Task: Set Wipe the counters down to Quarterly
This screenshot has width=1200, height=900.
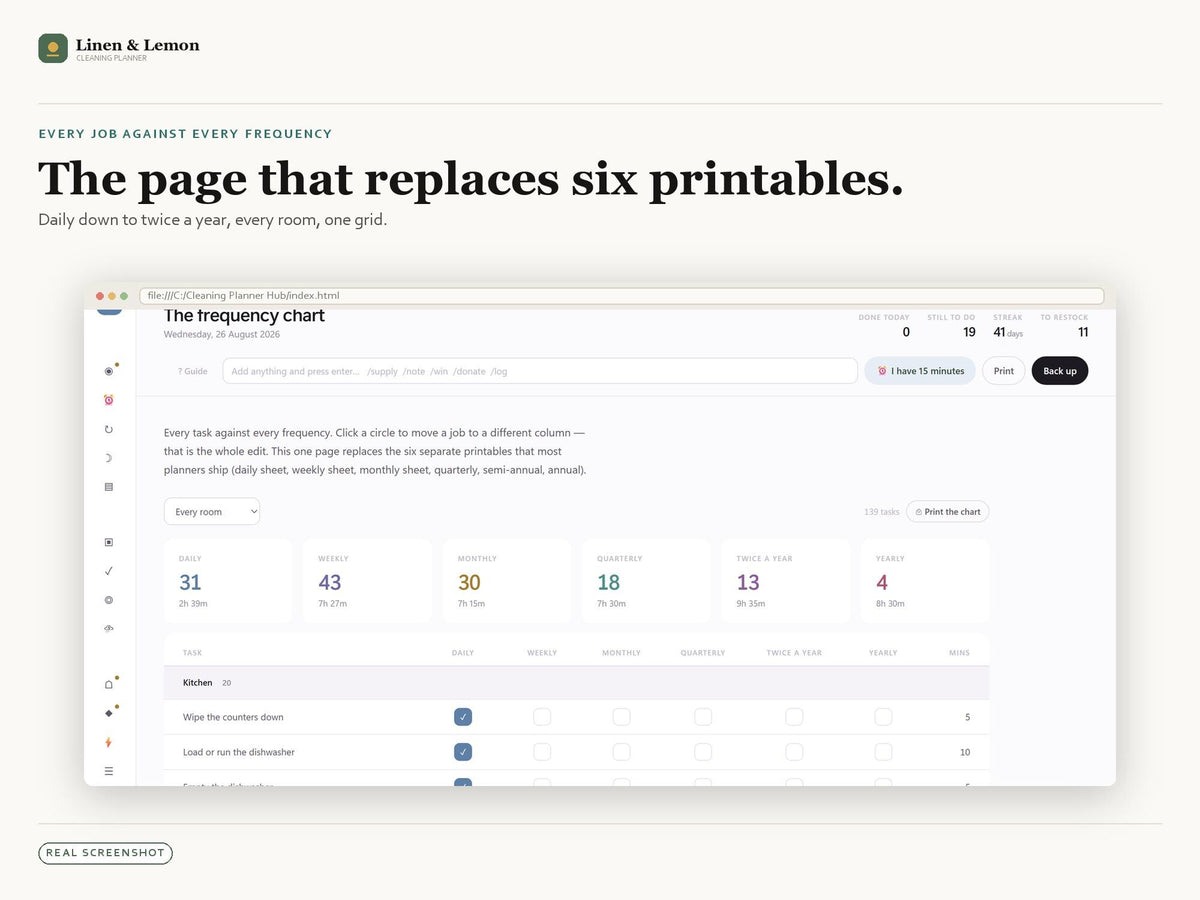Action: [703, 717]
